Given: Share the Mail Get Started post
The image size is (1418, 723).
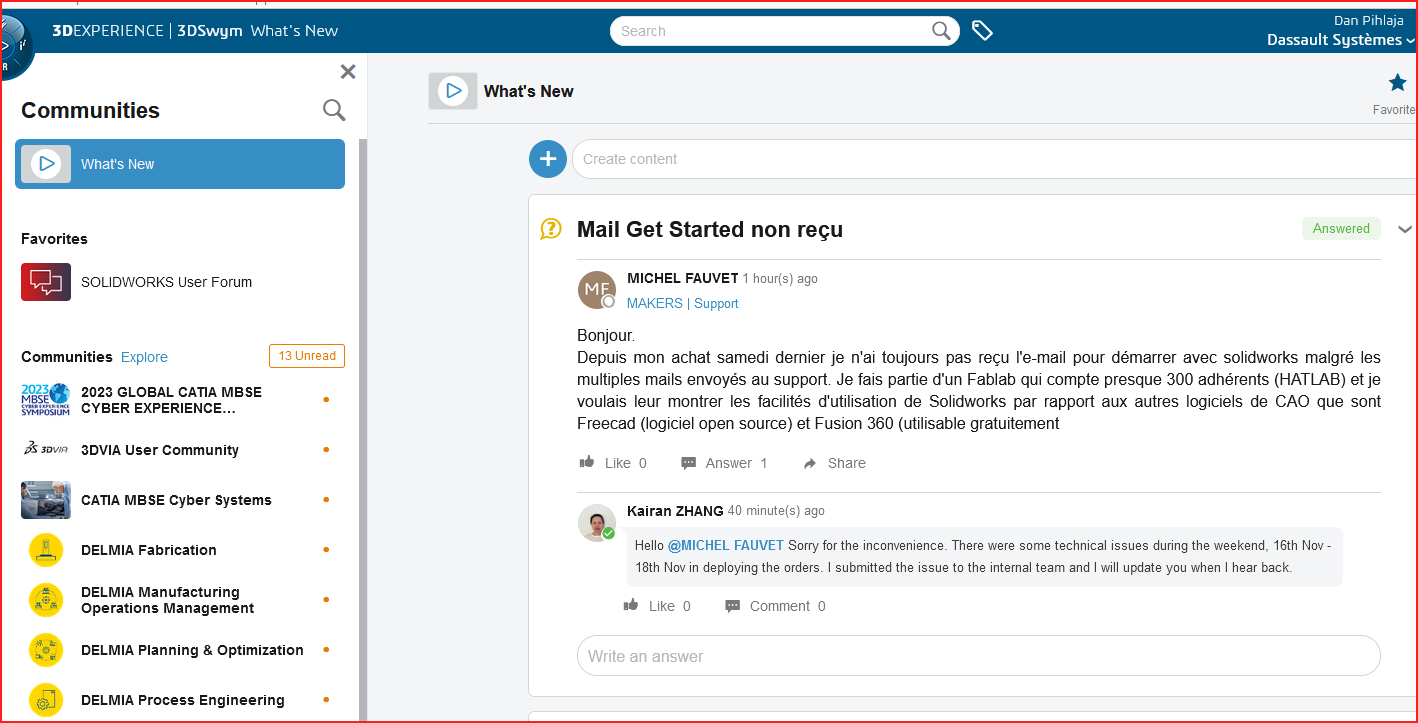Looking at the screenshot, I should (835, 463).
